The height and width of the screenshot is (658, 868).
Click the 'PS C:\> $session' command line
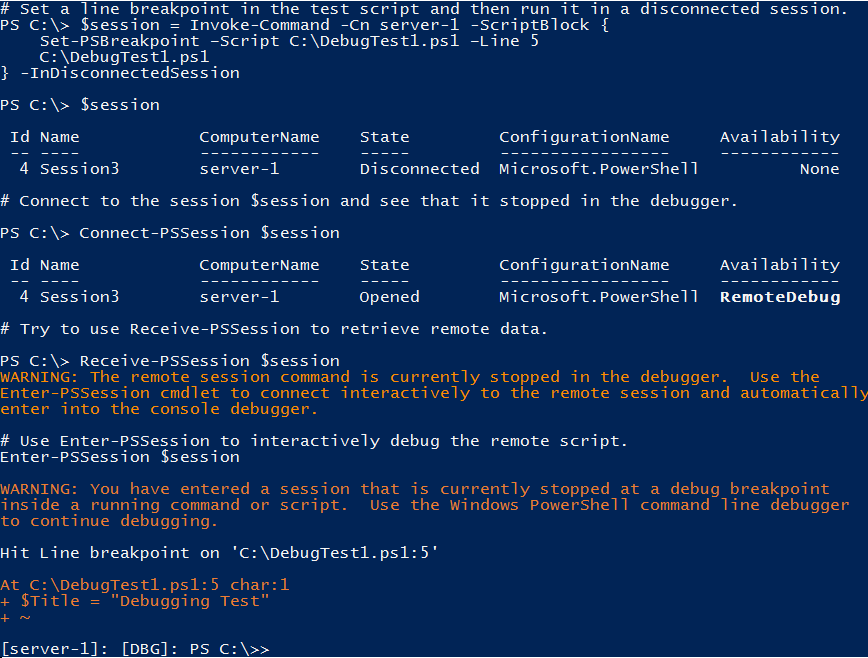tap(80, 105)
